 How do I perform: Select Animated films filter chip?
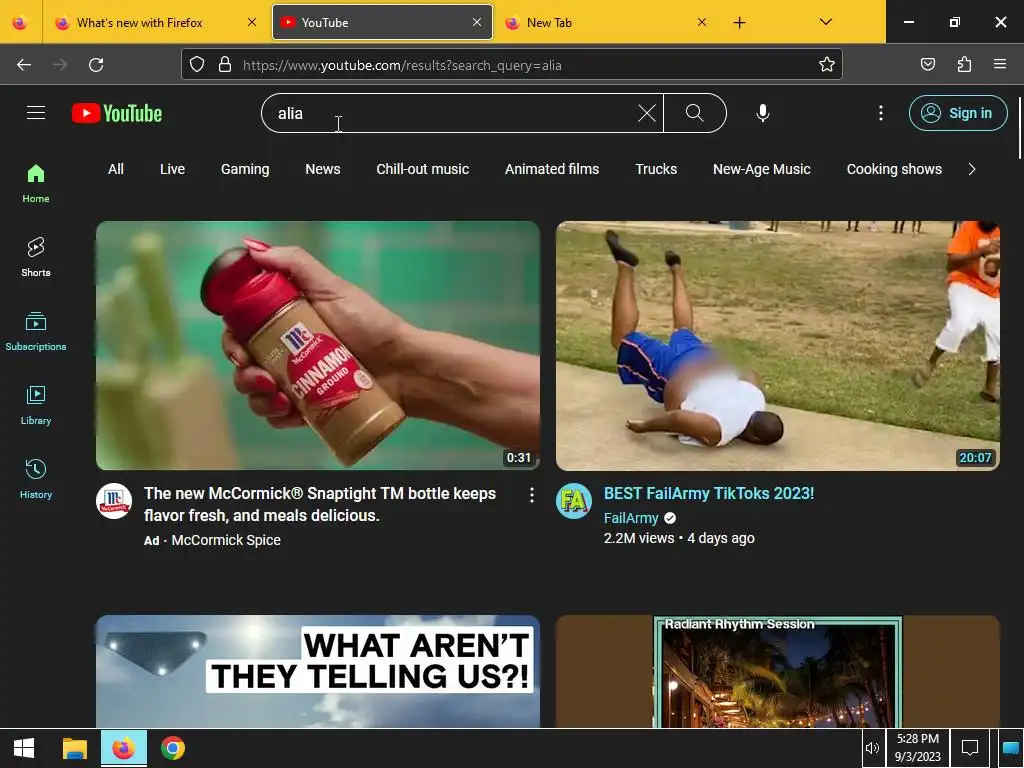coord(552,169)
